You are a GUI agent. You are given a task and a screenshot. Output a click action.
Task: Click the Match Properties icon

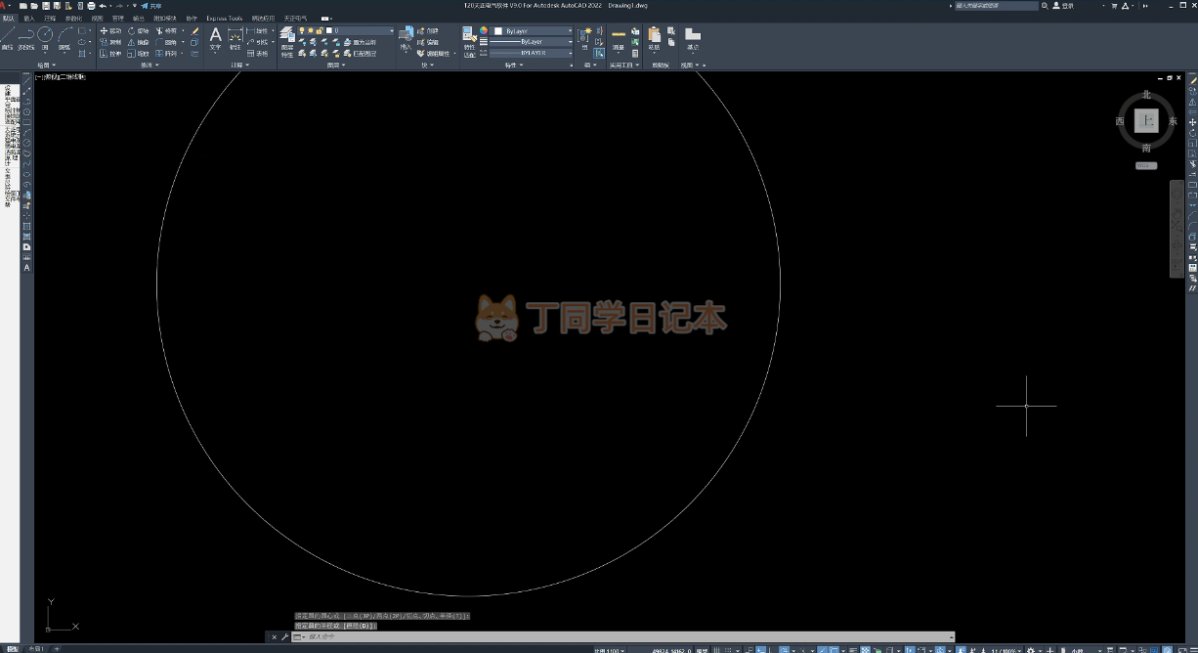click(469, 41)
